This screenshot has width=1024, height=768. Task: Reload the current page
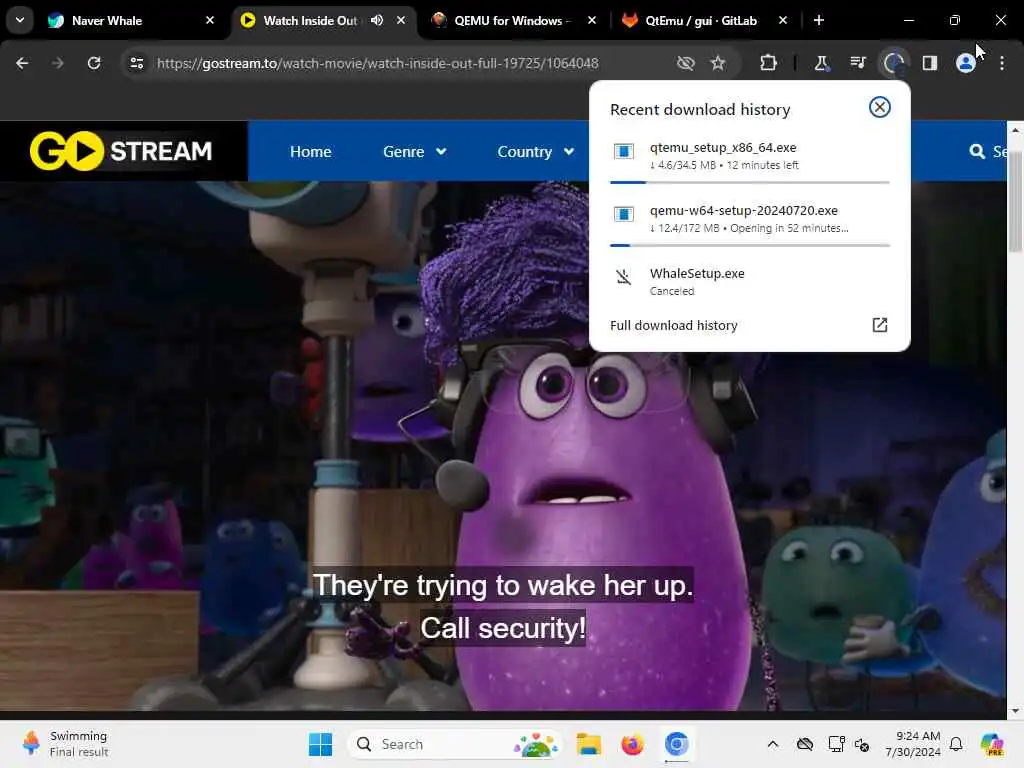pyautogui.click(x=94, y=63)
